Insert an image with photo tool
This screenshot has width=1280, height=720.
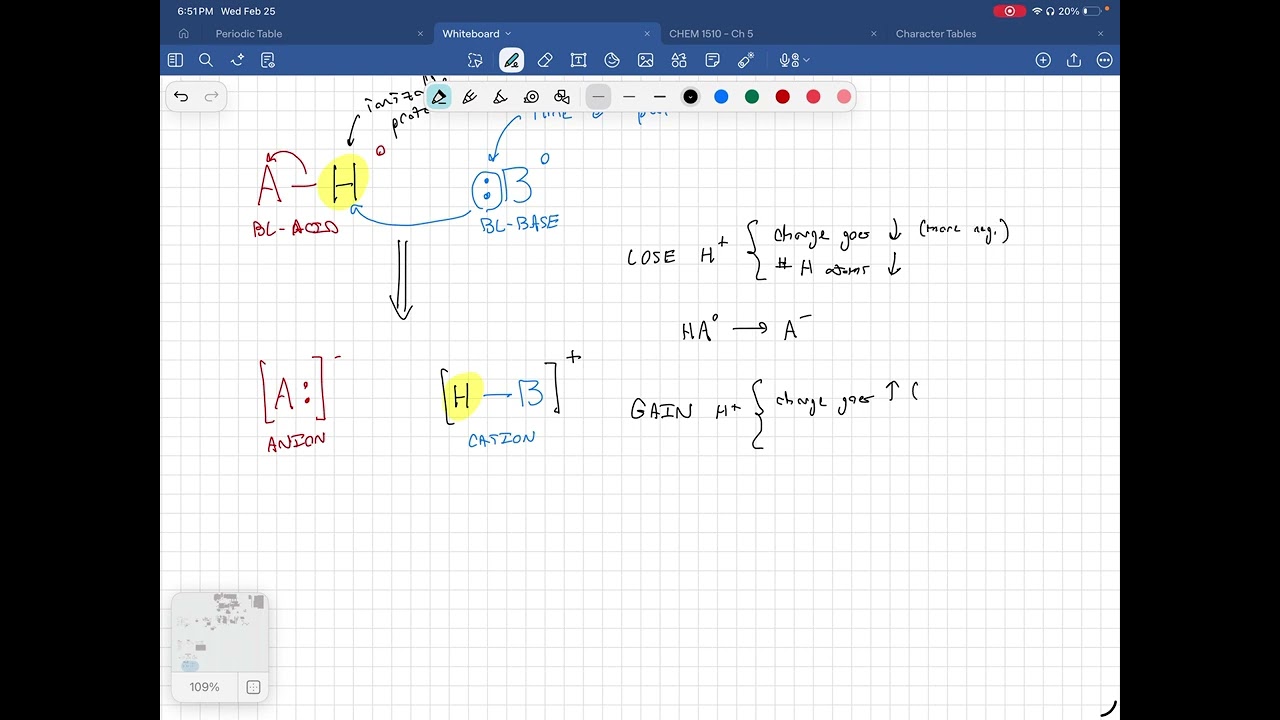pos(646,60)
